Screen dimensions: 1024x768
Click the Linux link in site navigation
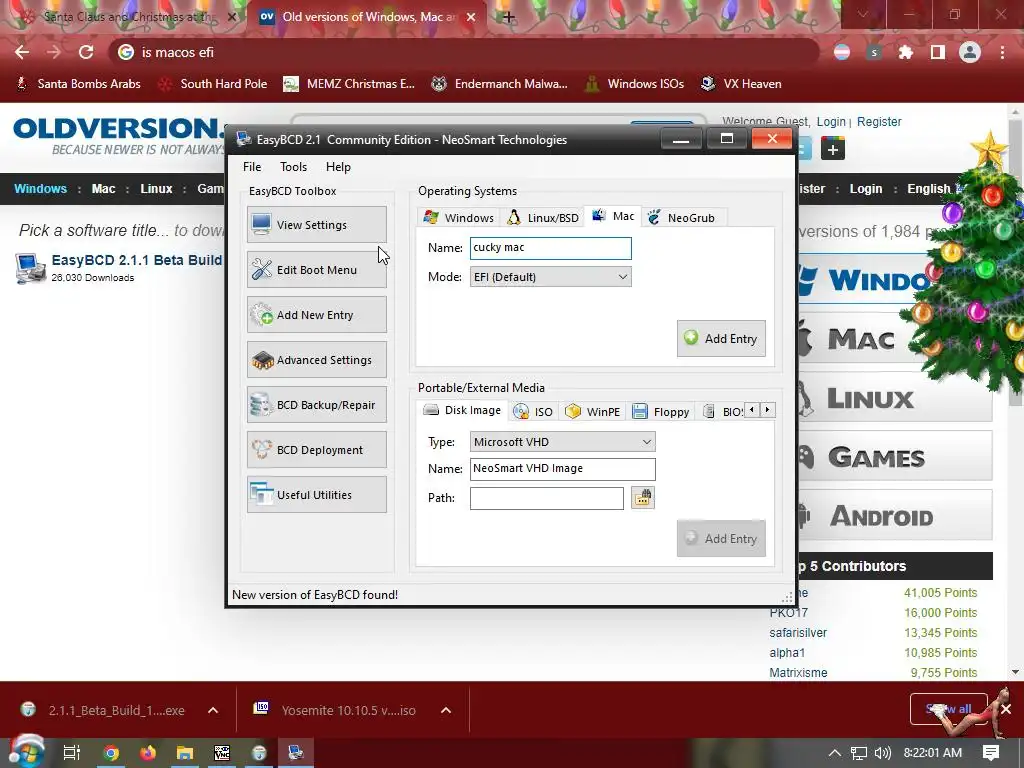[x=157, y=189]
